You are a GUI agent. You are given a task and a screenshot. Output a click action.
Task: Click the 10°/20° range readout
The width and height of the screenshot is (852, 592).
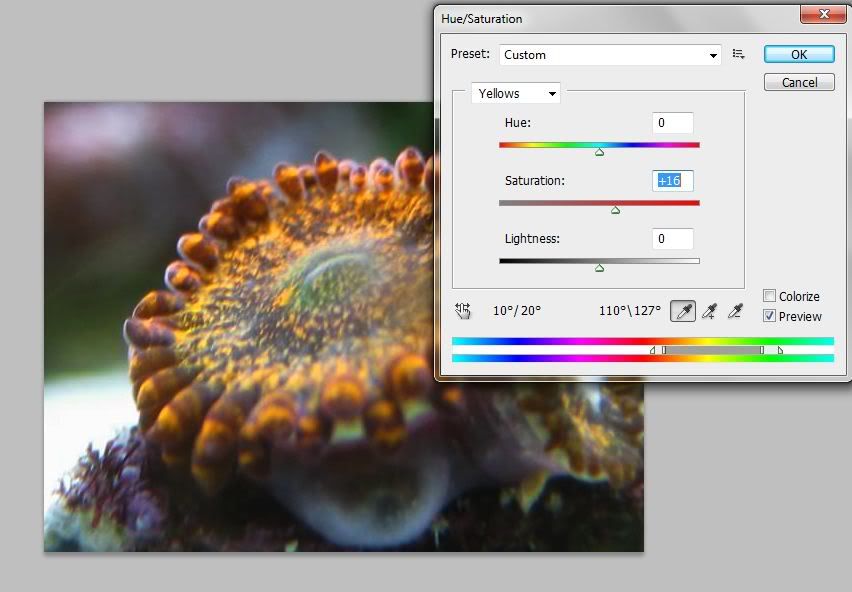pyautogui.click(x=517, y=311)
